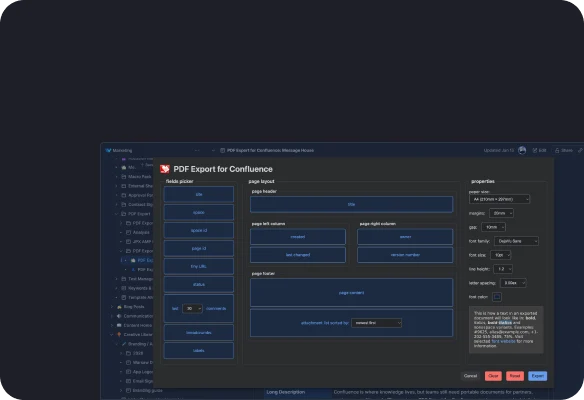584x400 pixels.
Task: Open the font size dropdown
Action: [501, 255]
